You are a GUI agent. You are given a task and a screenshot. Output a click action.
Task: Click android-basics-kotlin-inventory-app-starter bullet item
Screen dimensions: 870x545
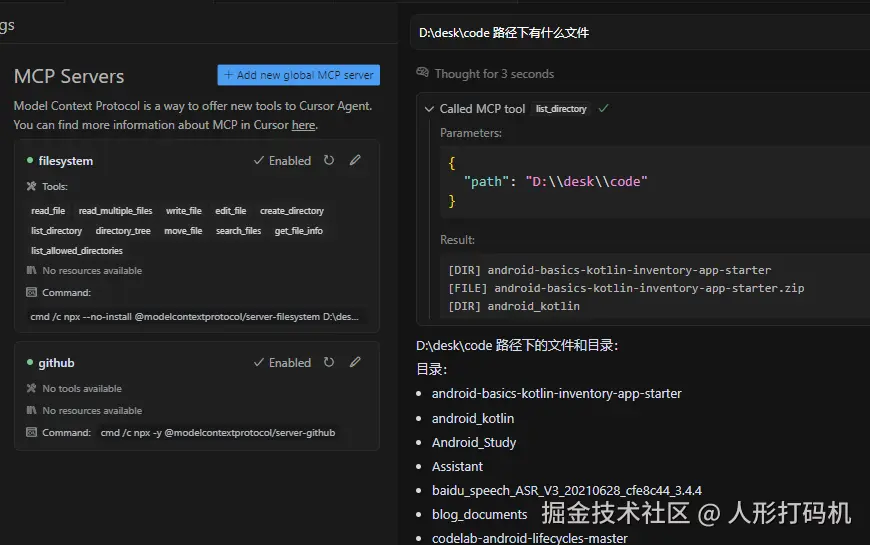click(x=557, y=393)
